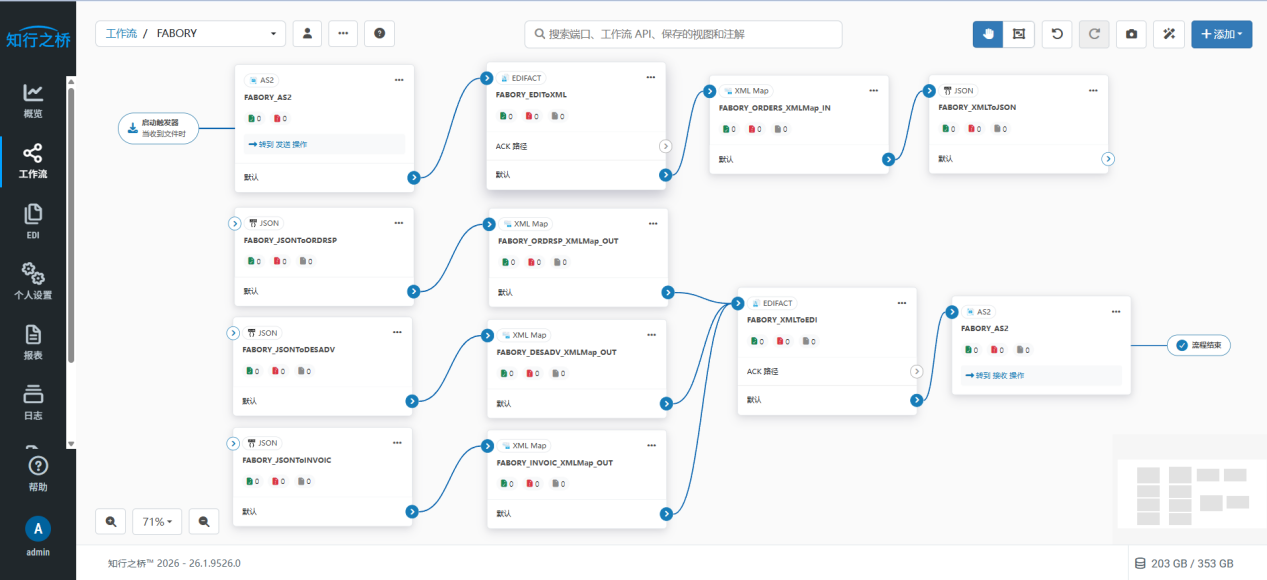Open 报表 reports in sidebar
This screenshot has height=580, width=1267.
(x=33, y=341)
